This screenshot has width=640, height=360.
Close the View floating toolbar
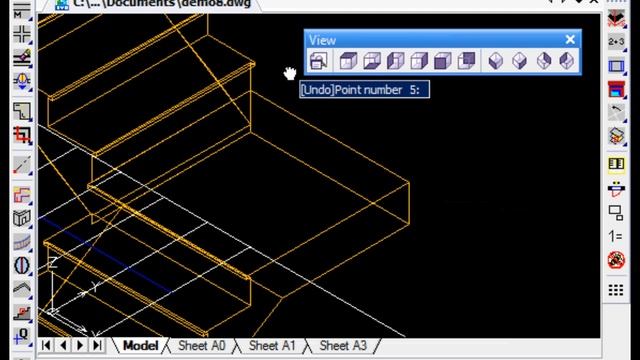[570, 40]
